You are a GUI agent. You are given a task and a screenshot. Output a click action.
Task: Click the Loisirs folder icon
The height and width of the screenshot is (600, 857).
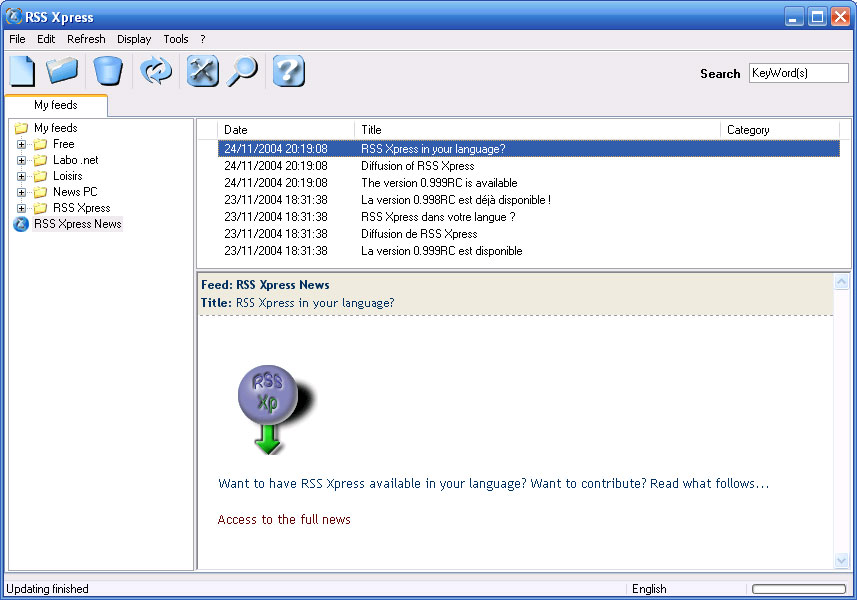click(x=40, y=176)
